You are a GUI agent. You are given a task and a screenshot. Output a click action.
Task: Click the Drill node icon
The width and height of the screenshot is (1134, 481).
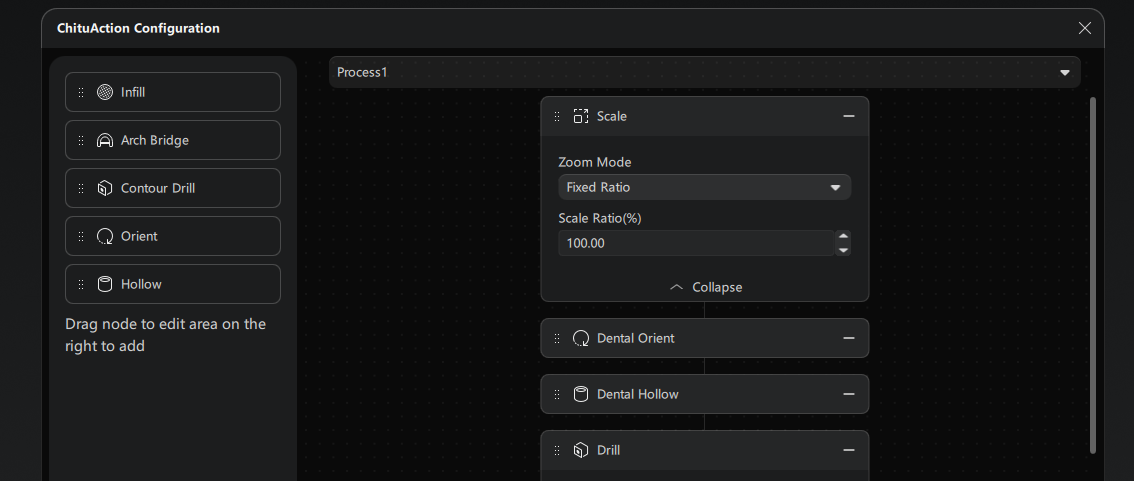point(581,450)
